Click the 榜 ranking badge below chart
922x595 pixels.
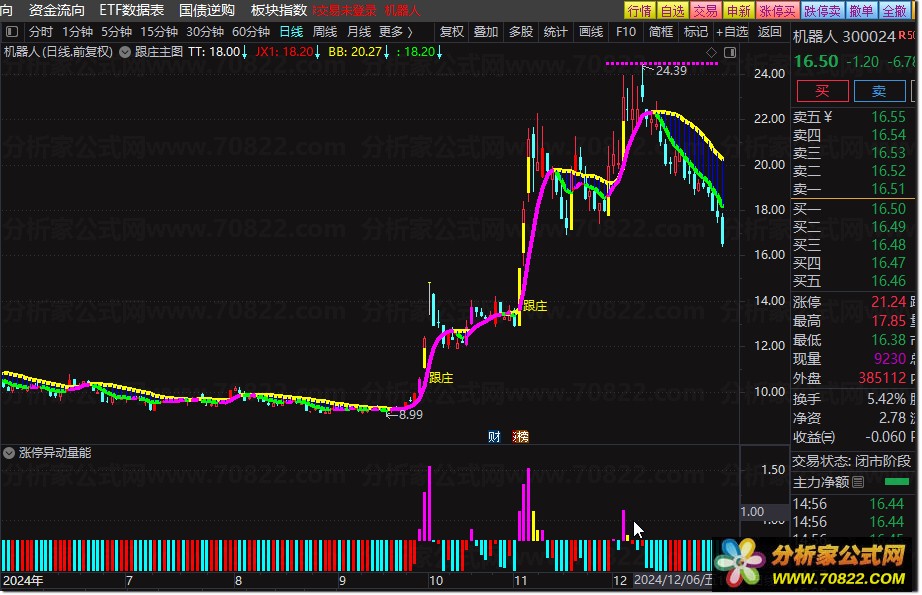pyautogui.click(x=520, y=437)
